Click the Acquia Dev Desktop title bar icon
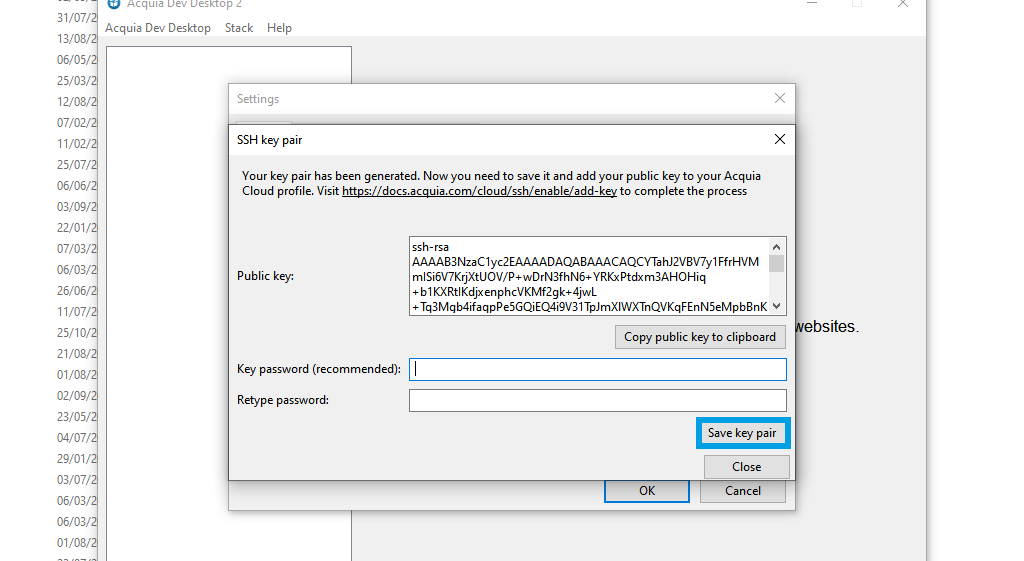 (x=115, y=4)
